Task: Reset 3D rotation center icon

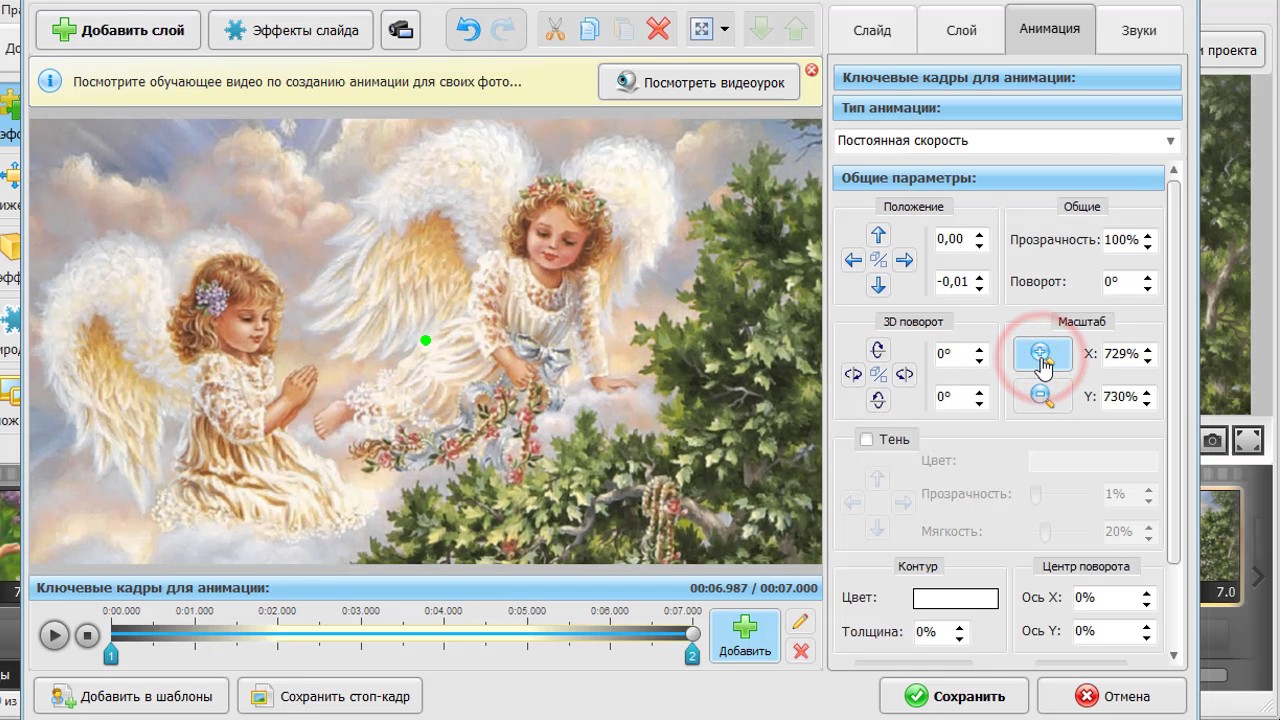Action: tap(878, 375)
